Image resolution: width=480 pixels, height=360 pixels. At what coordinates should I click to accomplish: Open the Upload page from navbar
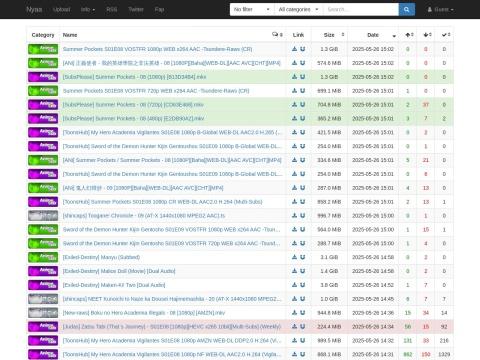(62, 9)
